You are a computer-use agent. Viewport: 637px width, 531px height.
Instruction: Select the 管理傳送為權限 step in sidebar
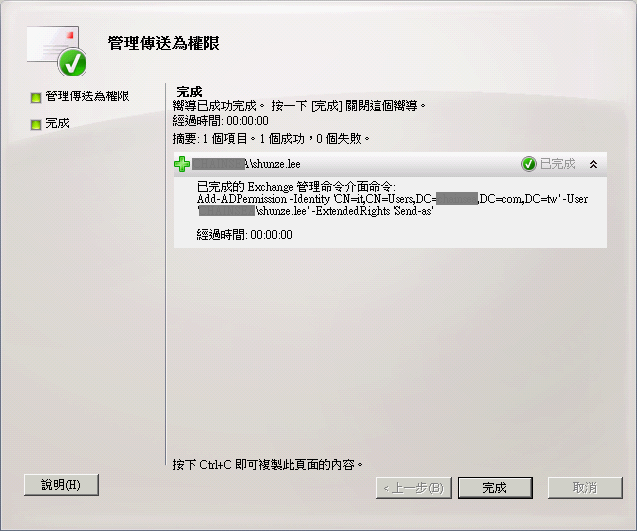87,96
